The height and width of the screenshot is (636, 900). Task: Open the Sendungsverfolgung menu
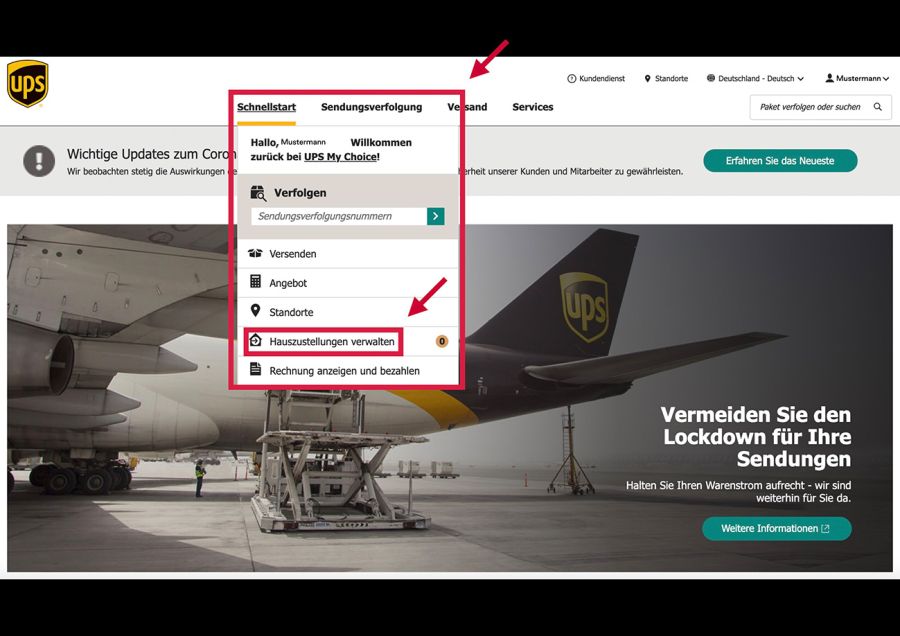pos(371,107)
